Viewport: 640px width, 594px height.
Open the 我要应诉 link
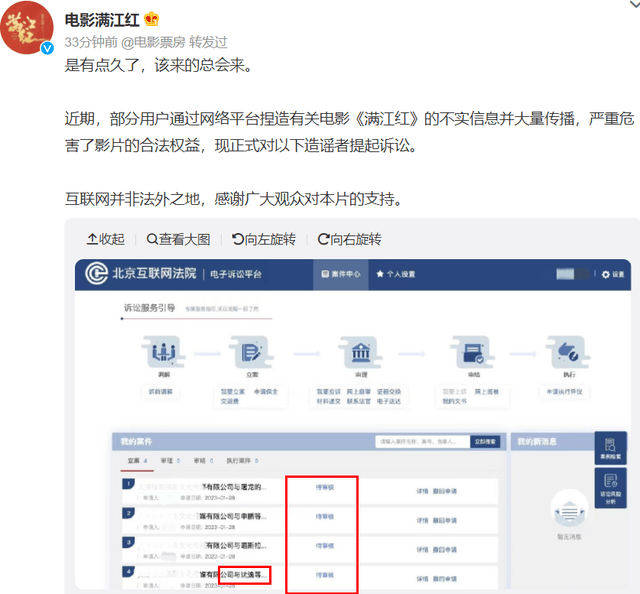point(329,392)
